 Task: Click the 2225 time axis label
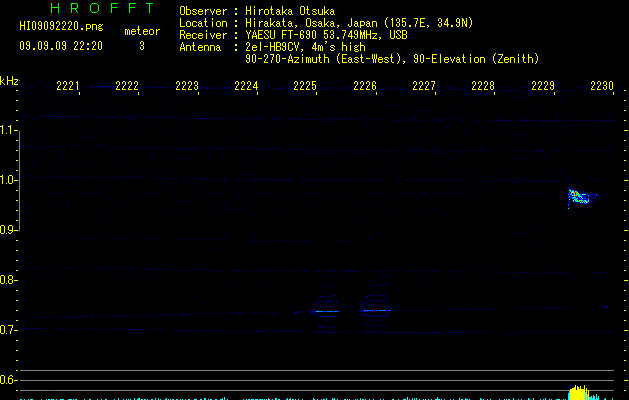305,86
